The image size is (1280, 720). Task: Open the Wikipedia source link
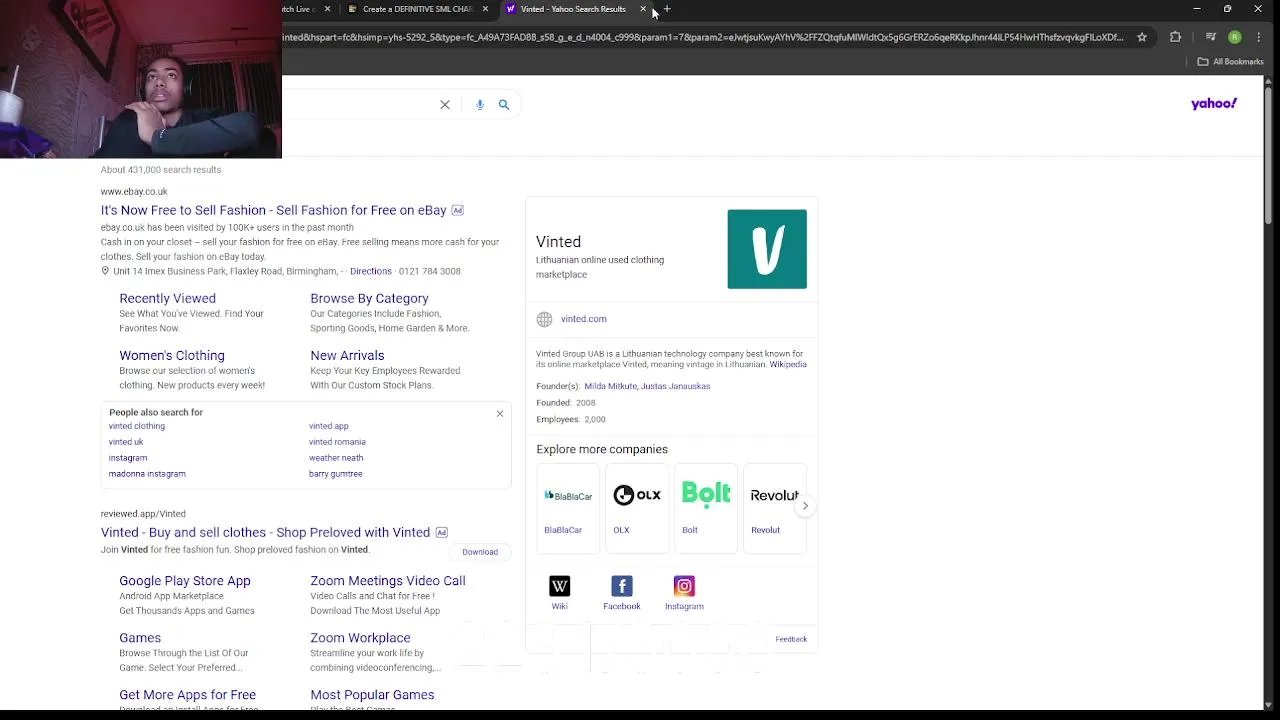pos(788,365)
